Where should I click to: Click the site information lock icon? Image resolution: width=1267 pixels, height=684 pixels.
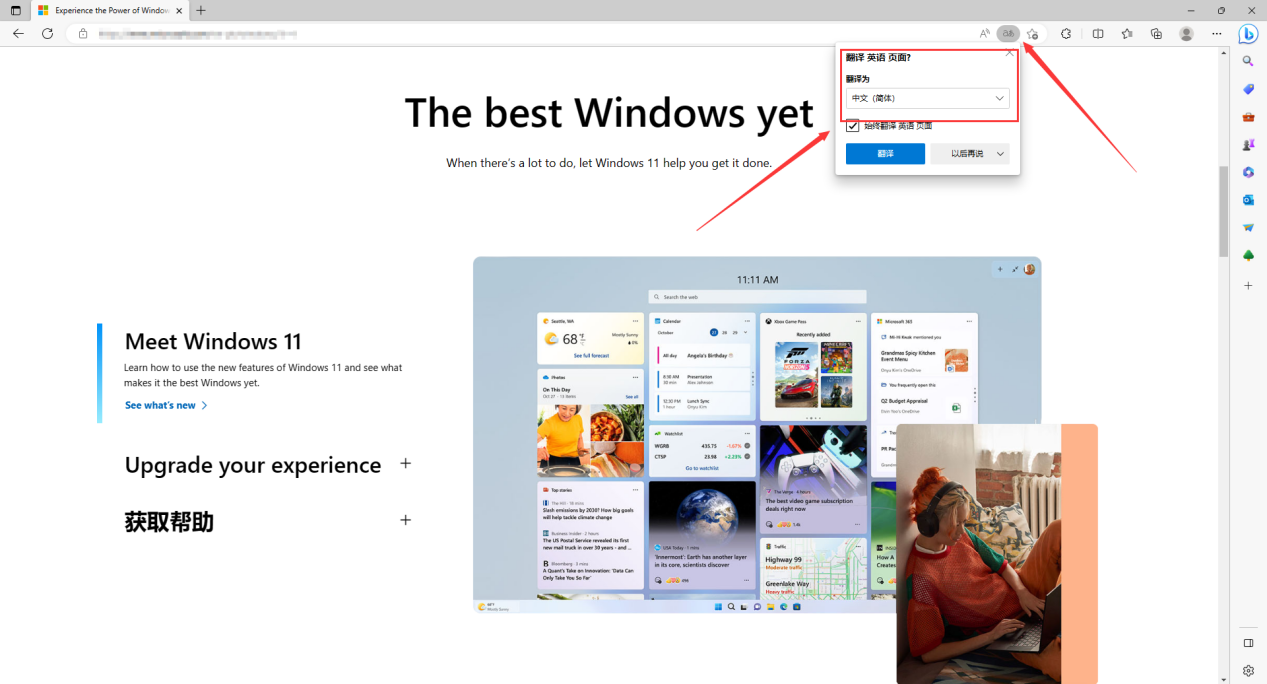point(83,33)
